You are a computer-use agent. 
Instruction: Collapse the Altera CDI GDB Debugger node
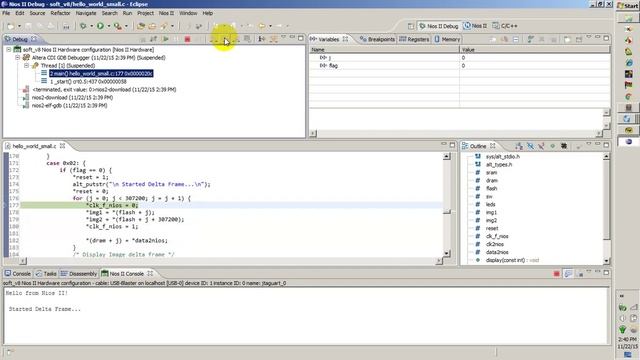(18, 58)
